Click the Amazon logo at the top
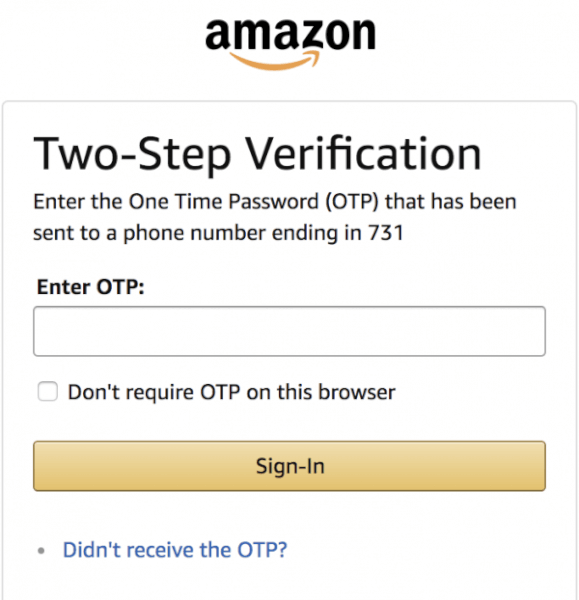Screen dimensions: 579x600 pyautogui.click(x=290, y=44)
